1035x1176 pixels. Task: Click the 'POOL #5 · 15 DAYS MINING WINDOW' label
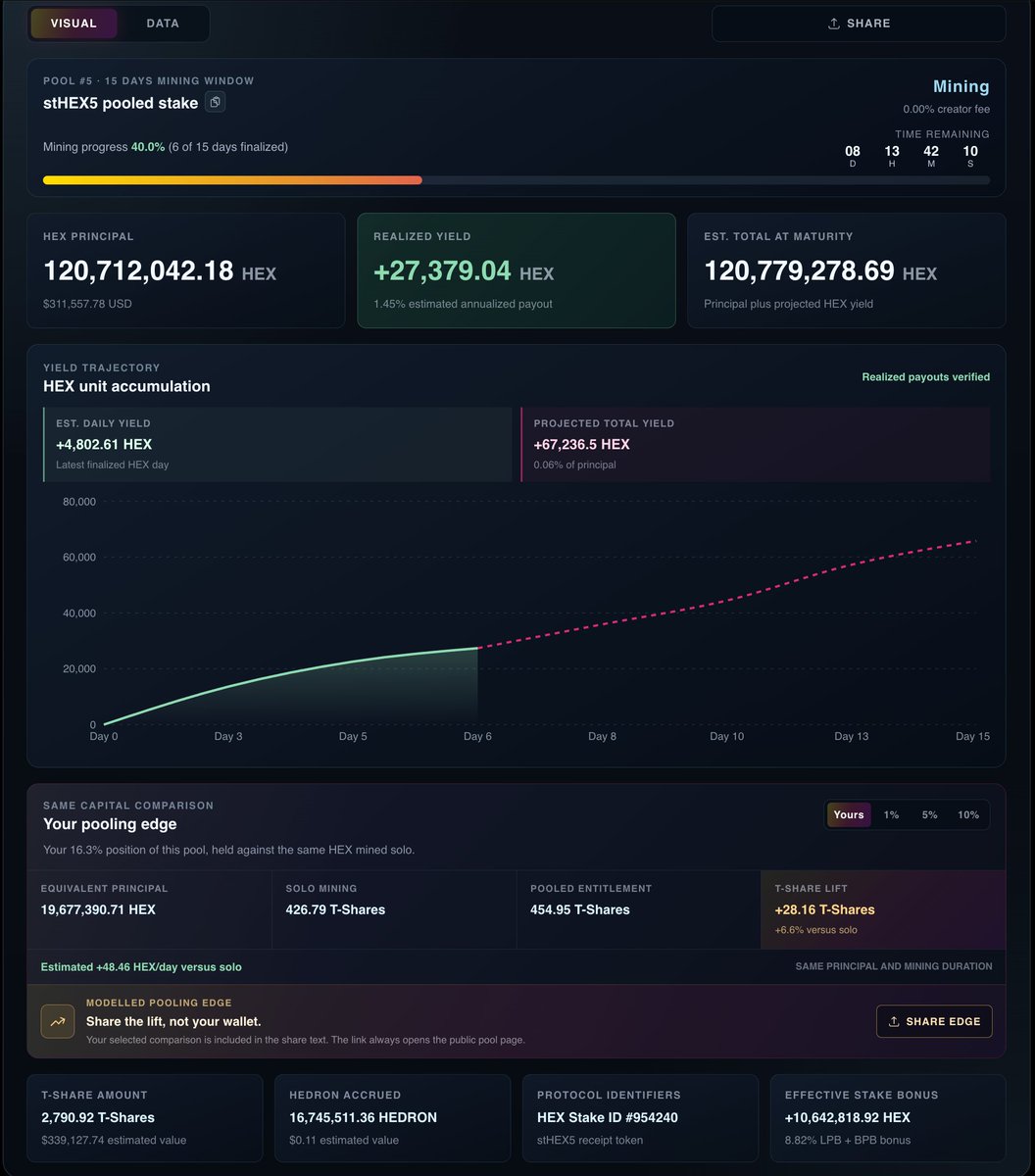click(x=149, y=80)
